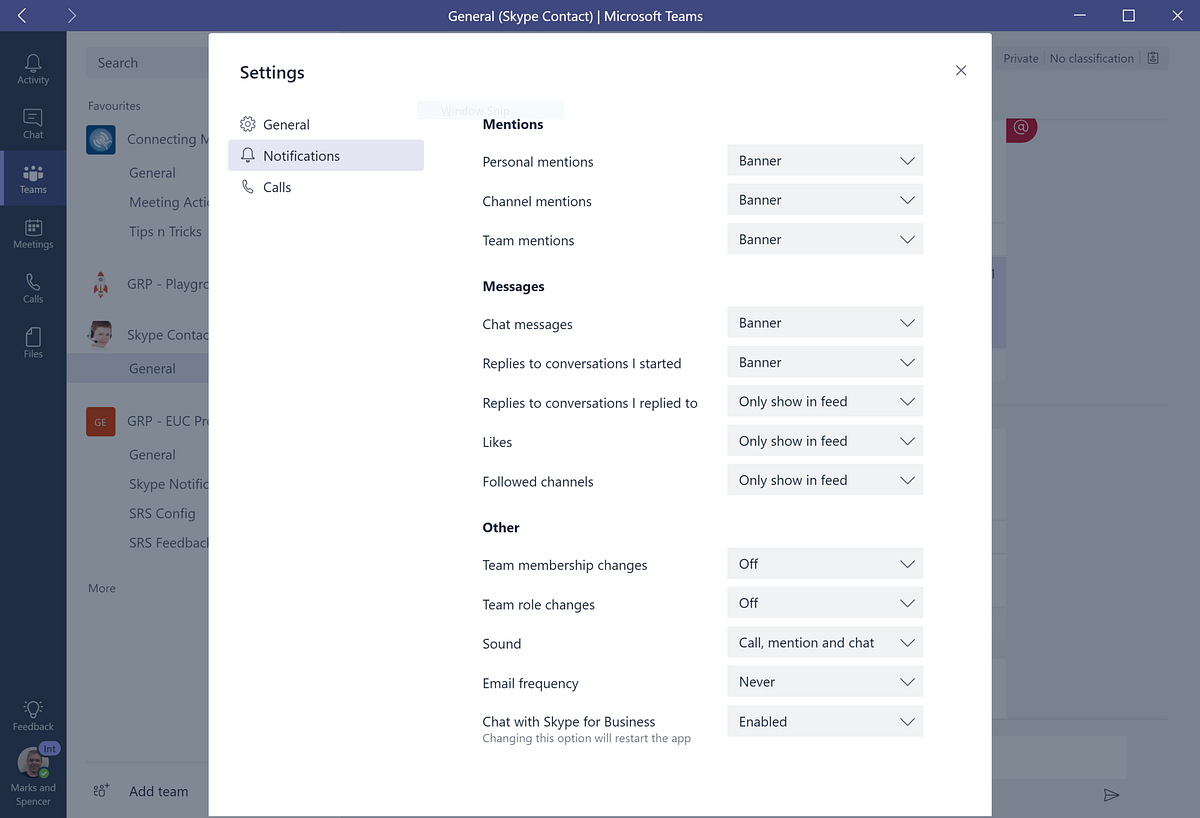Maximize the Microsoft Teams window
1200x818 pixels.
[x=1128, y=15]
